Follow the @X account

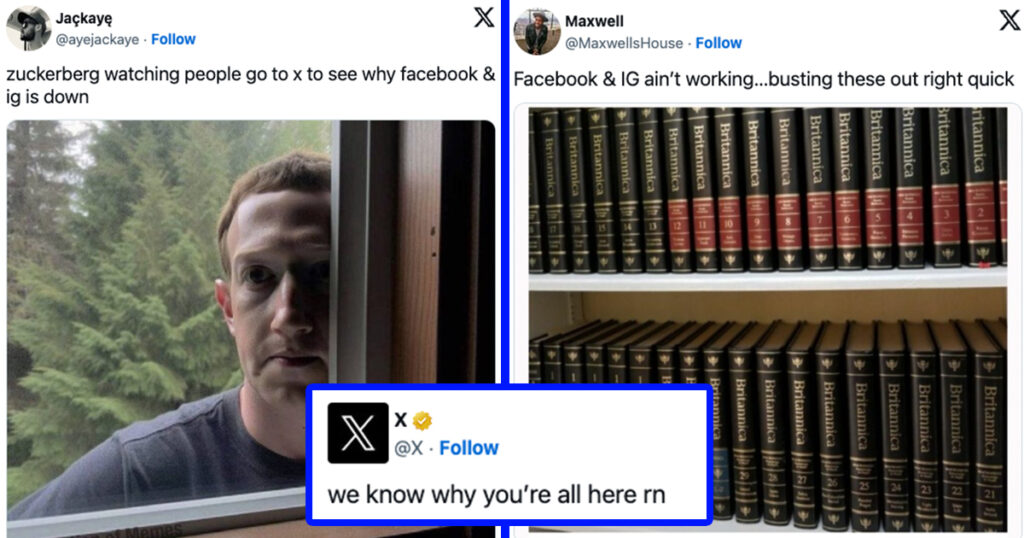point(469,448)
